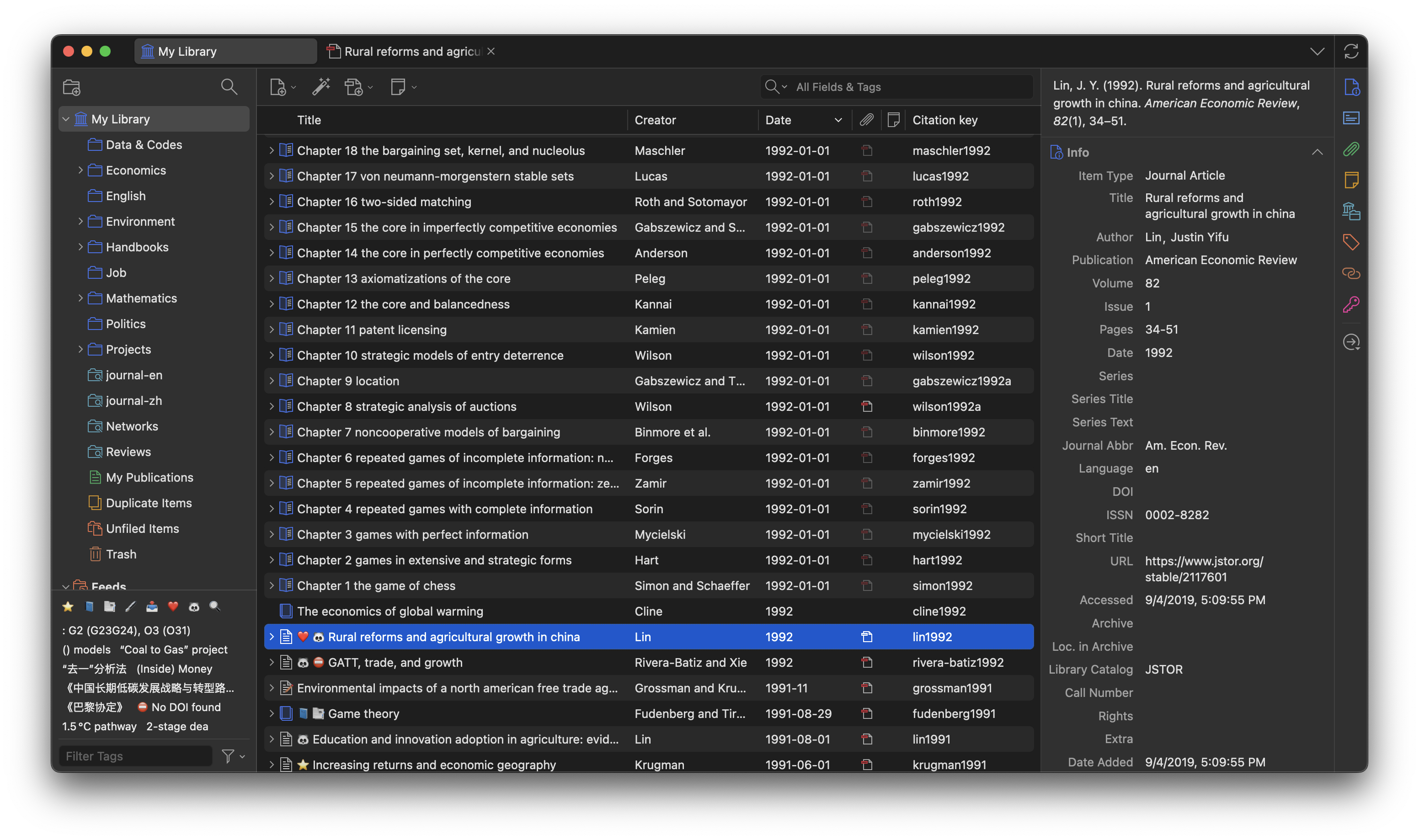This screenshot has height=840, width=1419.
Task: Click the new collection icon
Action: (x=71, y=87)
